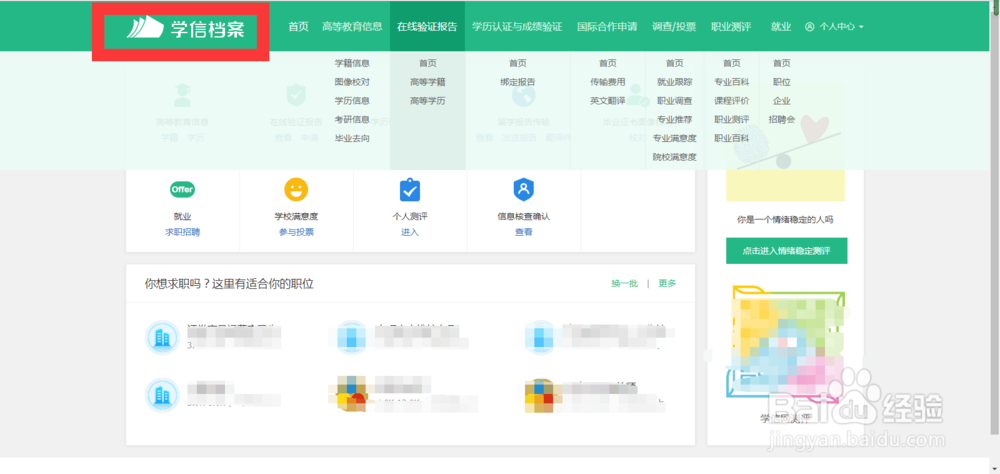This screenshot has width=1000, height=474.
Task: Select 职业测评 in the dropdown submenu
Action: click(732, 119)
